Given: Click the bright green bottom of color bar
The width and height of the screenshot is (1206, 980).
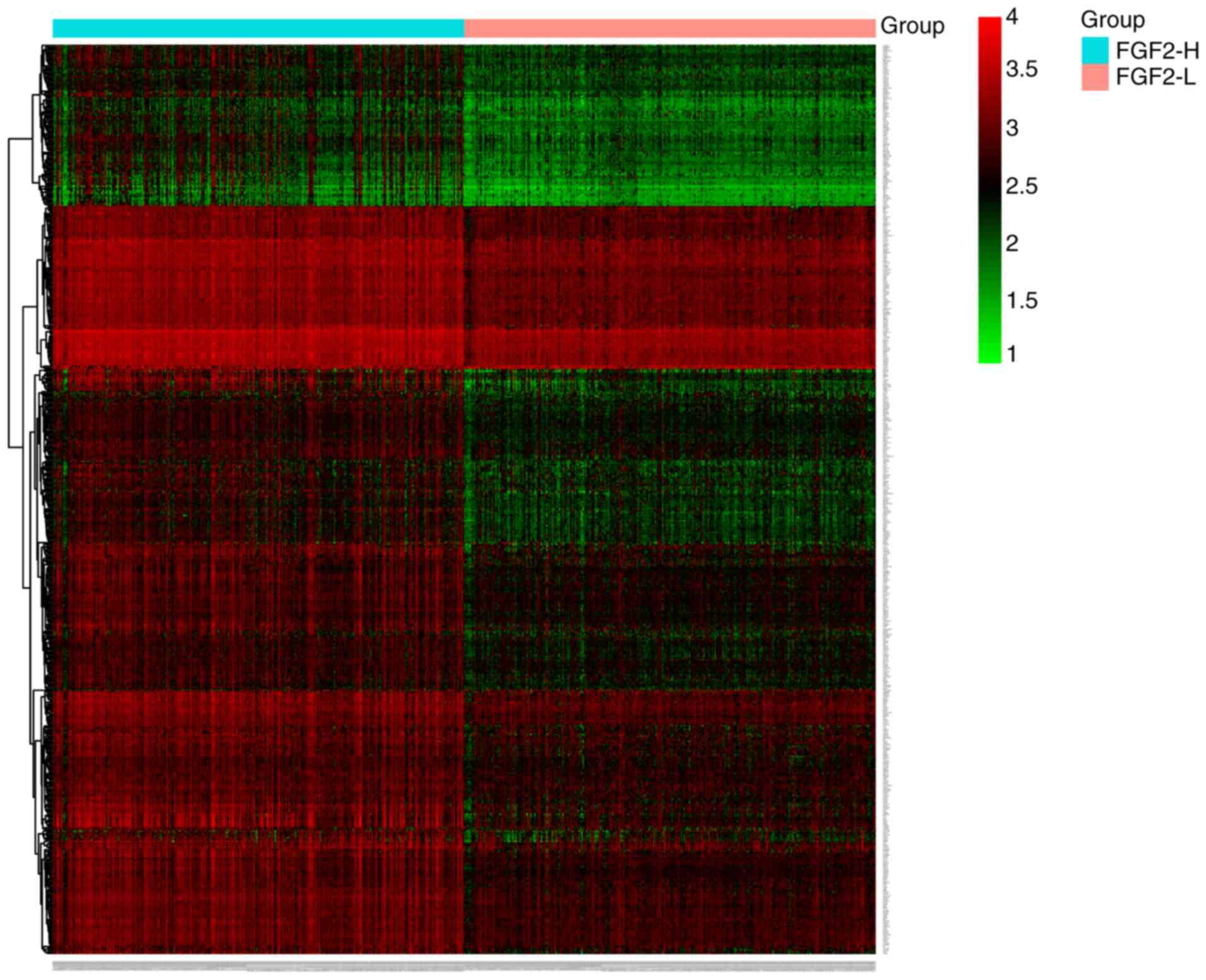Looking at the screenshot, I should click(989, 356).
